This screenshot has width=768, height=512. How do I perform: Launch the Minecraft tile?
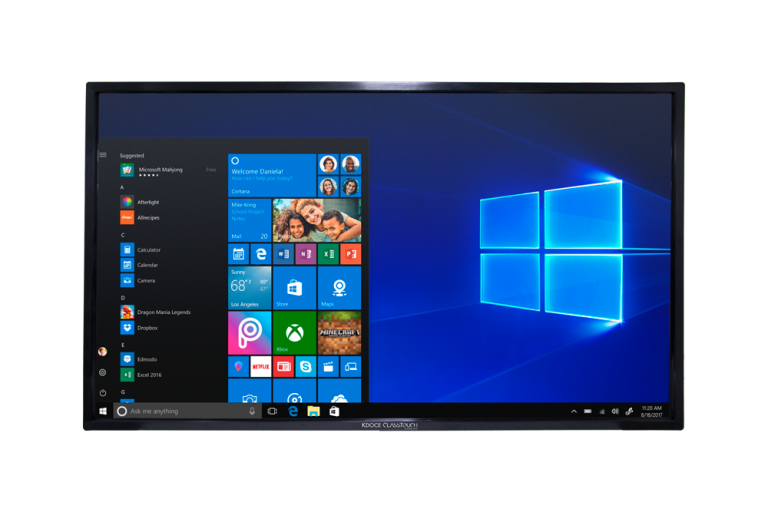click(339, 333)
